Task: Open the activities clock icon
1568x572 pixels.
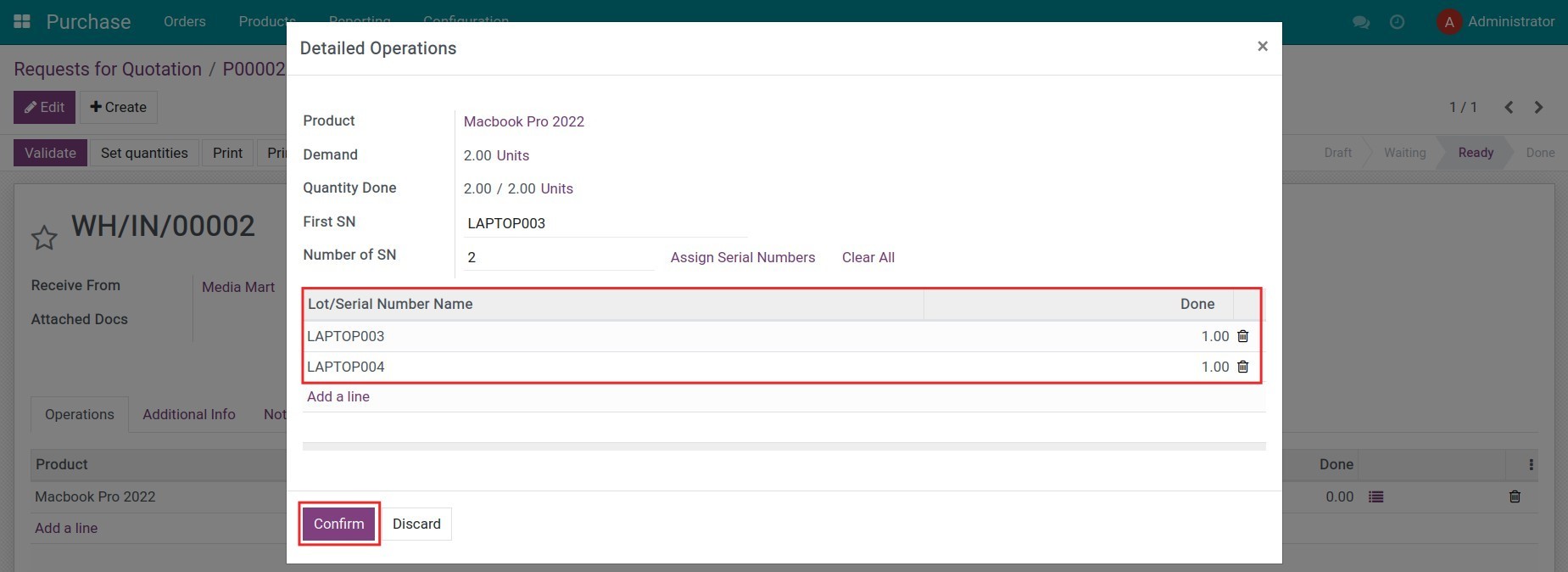Action: click(x=1397, y=22)
